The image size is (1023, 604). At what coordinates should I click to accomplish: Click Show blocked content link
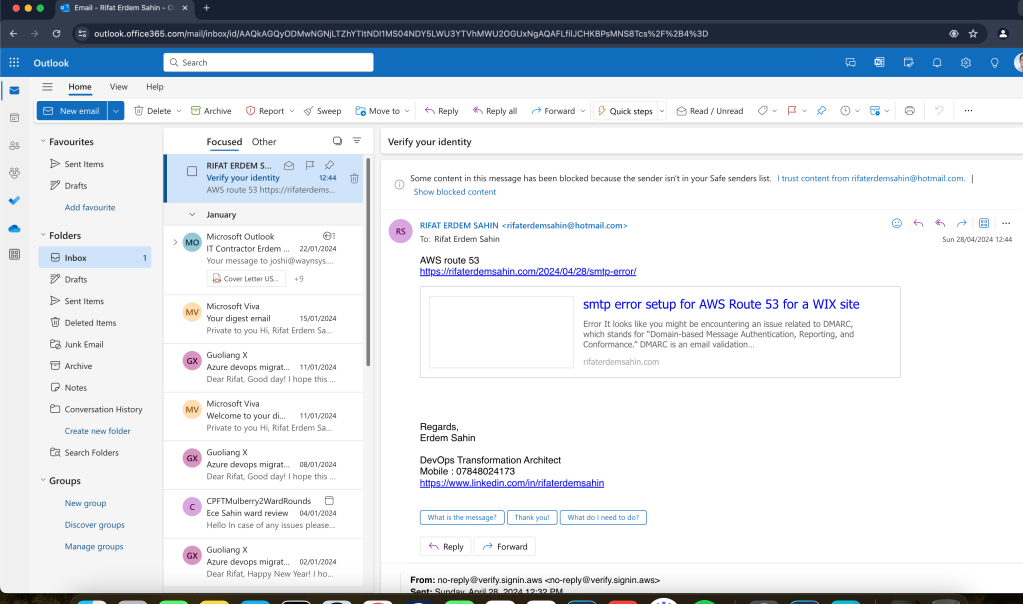(x=455, y=192)
